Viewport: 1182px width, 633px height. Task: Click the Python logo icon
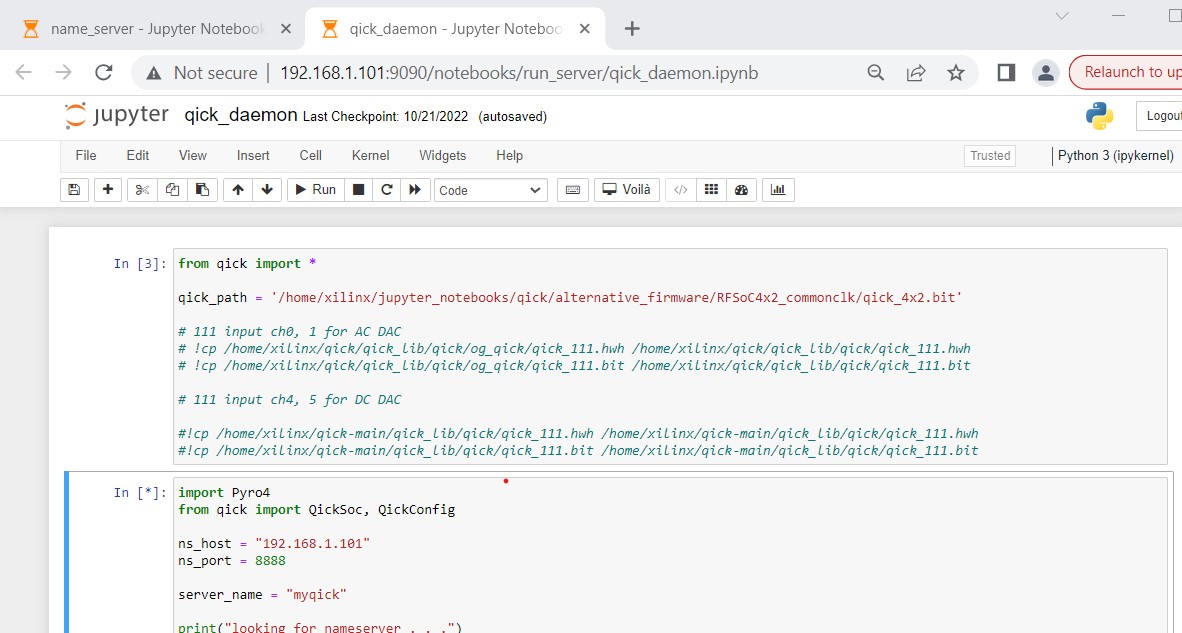[x=1100, y=115]
